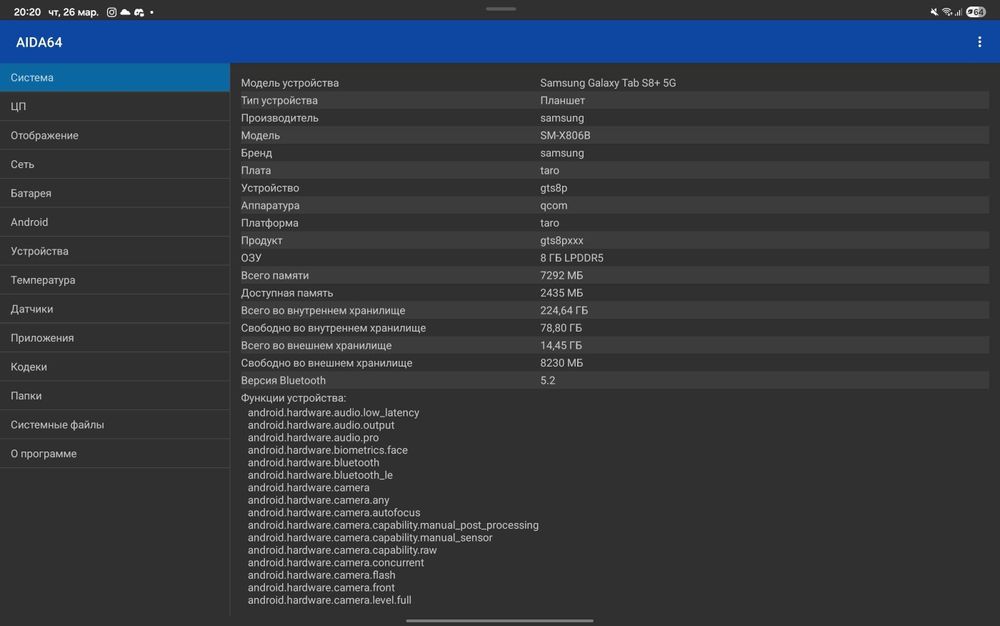Viewport: 1000px width, 626px height.
Task: Open the Системные файлы section
Action: click(x=115, y=425)
